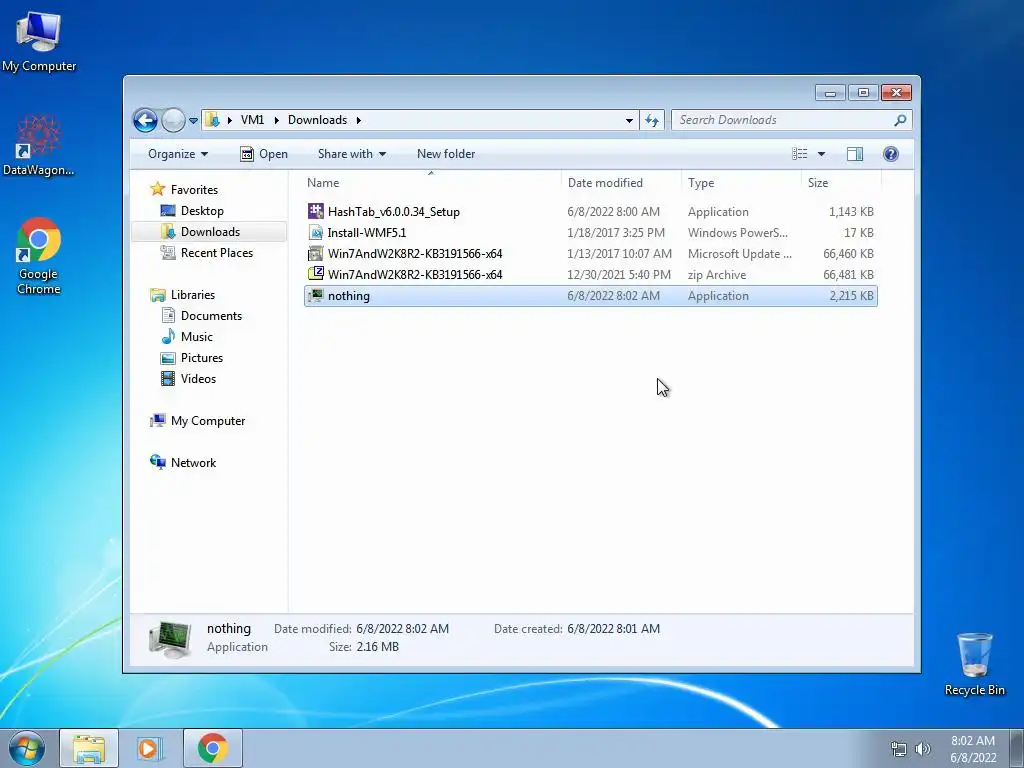Open Explorer help with question icon
The image size is (1024, 768).
(891, 154)
